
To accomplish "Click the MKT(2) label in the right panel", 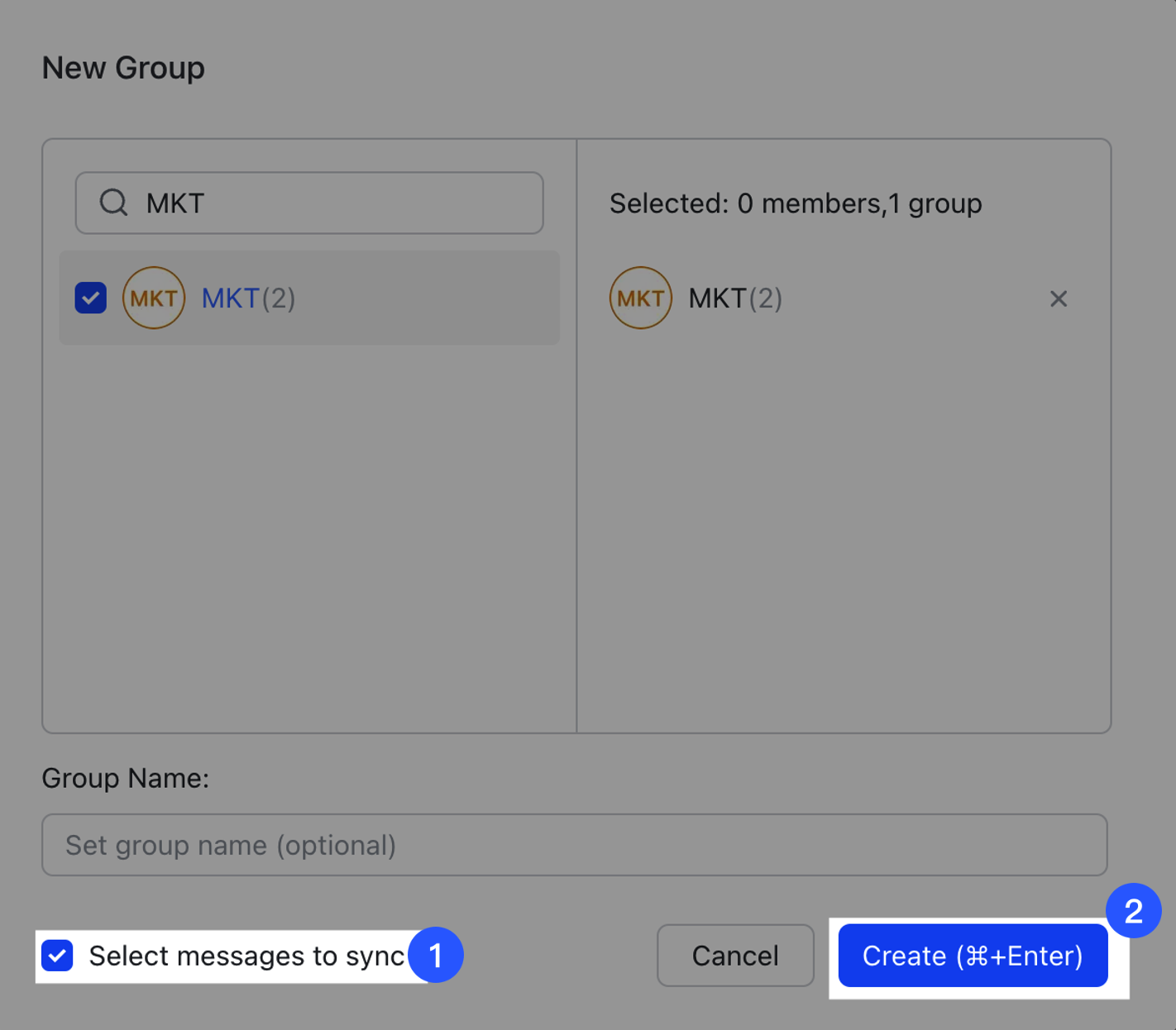I will tap(734, 298).
